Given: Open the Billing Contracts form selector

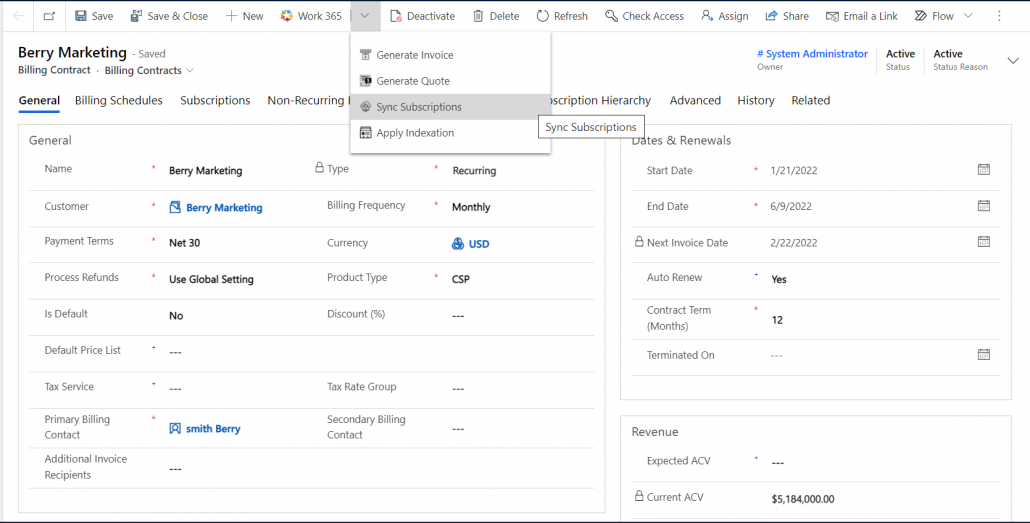Looking at the screenshot, I should 149,70.
